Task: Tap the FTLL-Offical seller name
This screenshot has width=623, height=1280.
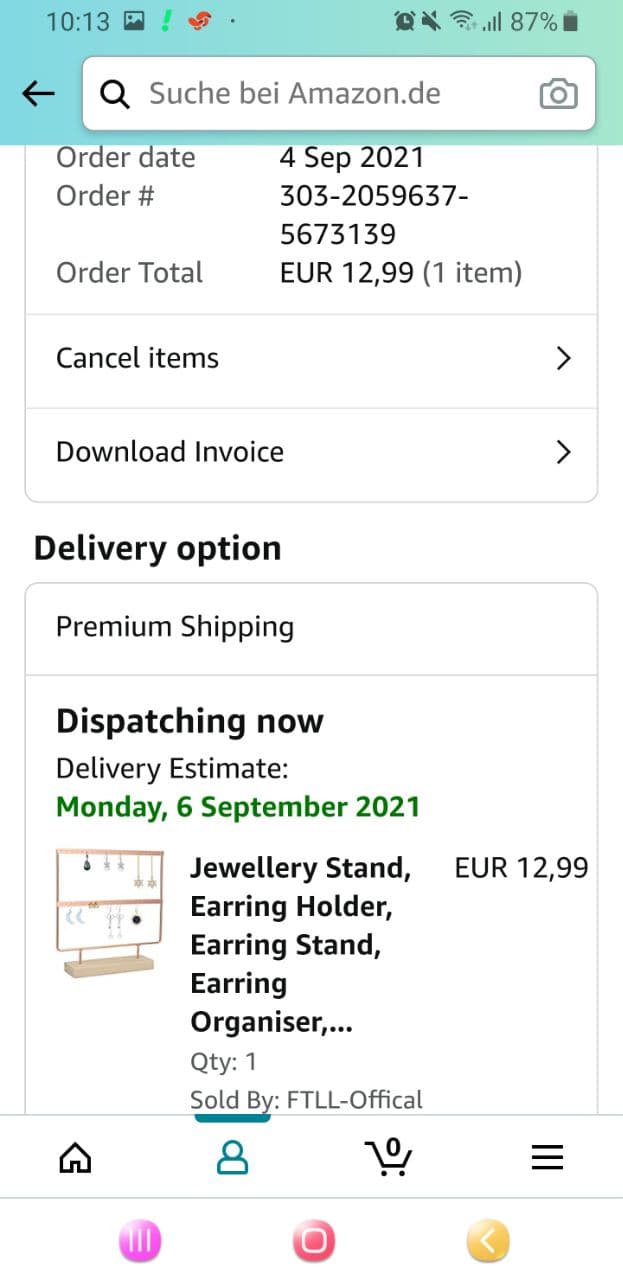Action: pos(354,1100)
